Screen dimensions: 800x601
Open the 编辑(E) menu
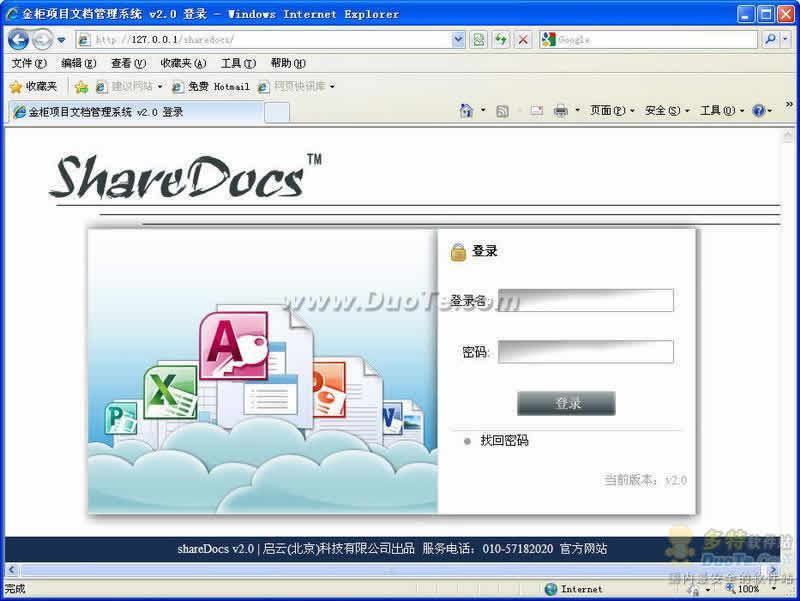(x=79, y=63)
